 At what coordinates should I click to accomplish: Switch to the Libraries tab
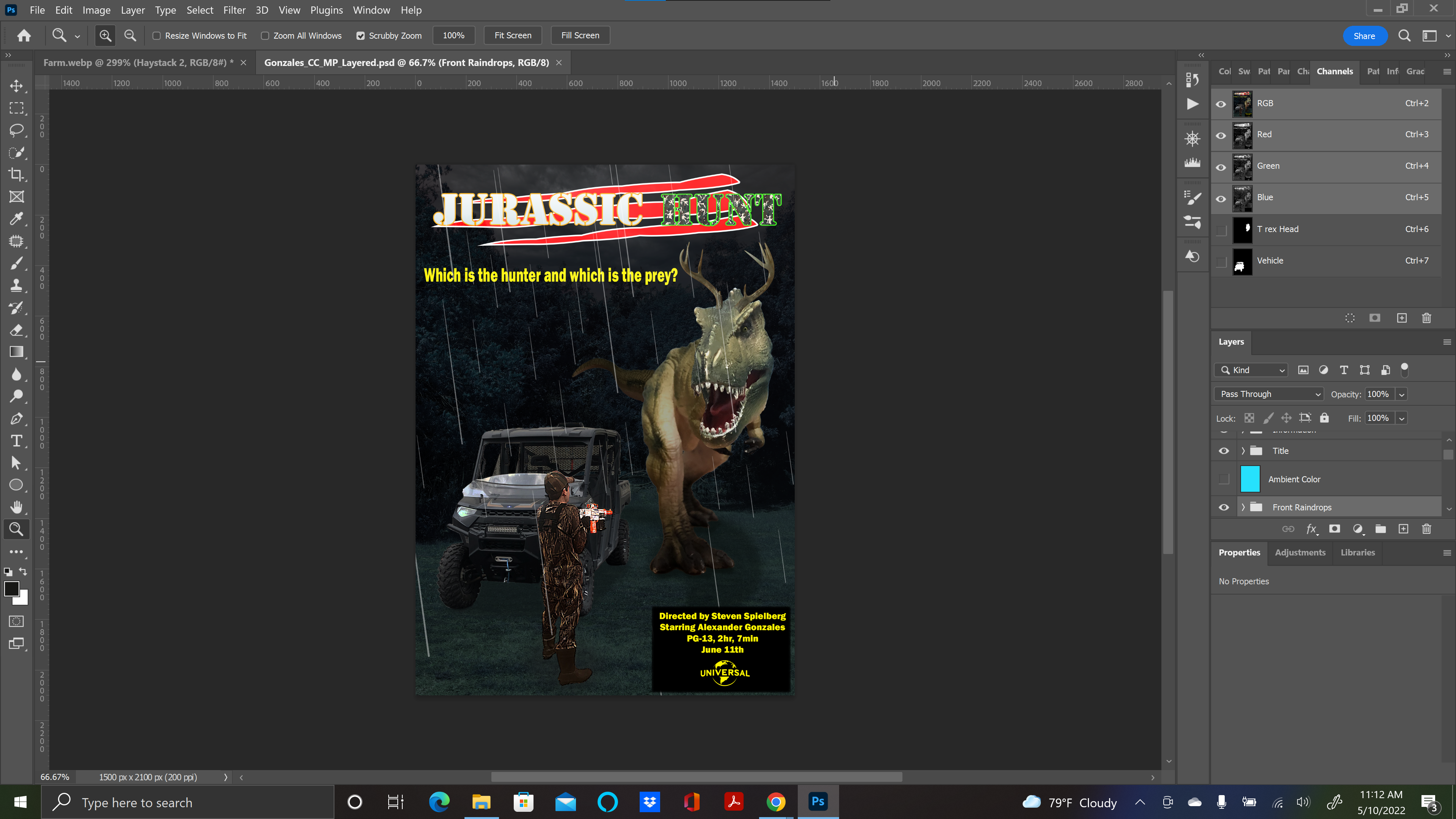tap(1357, 552)
